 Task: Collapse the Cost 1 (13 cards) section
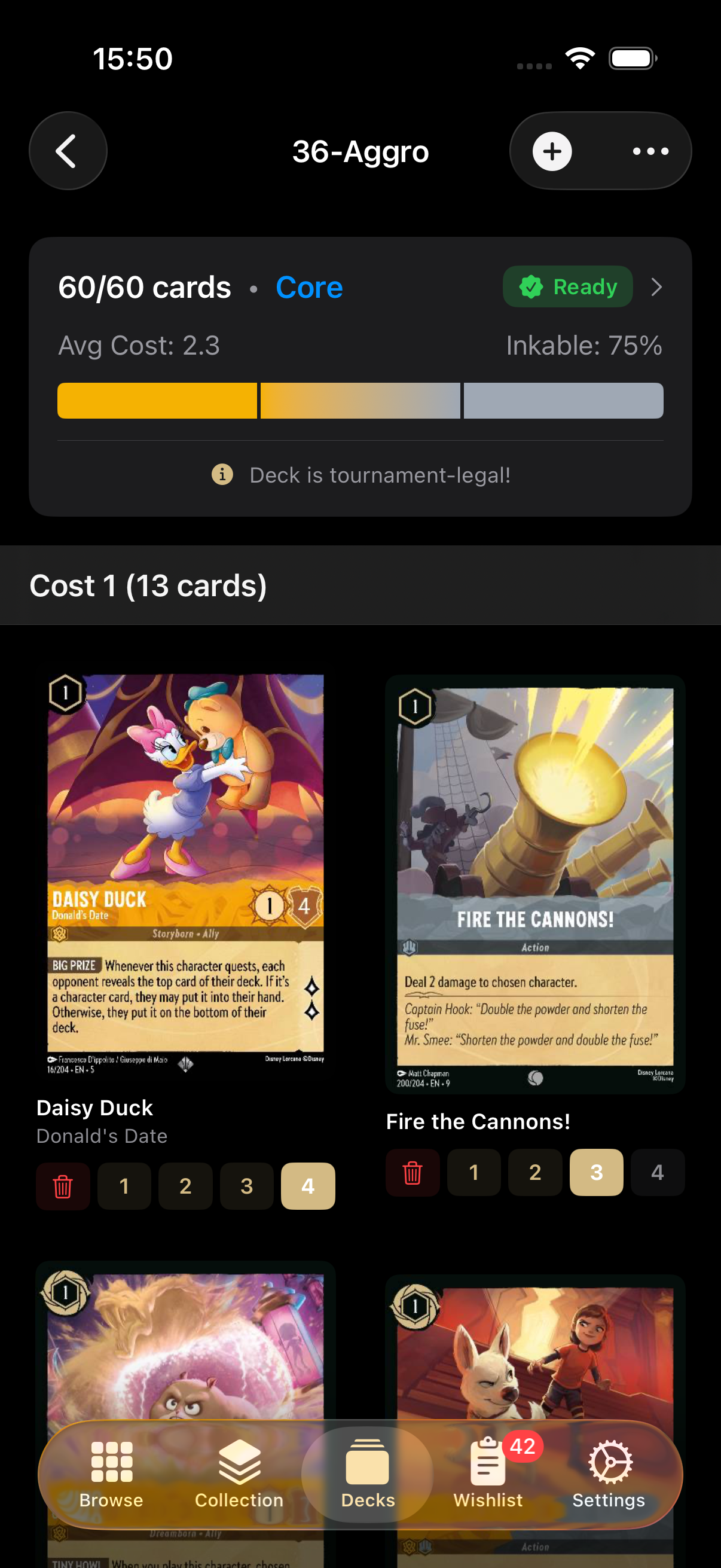(x=360, y=585)
